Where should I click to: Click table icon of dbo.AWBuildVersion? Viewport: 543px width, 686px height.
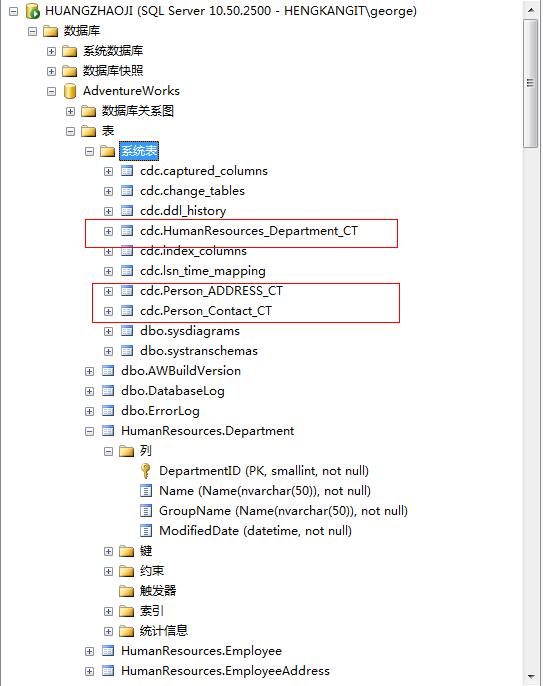[108, 371]
